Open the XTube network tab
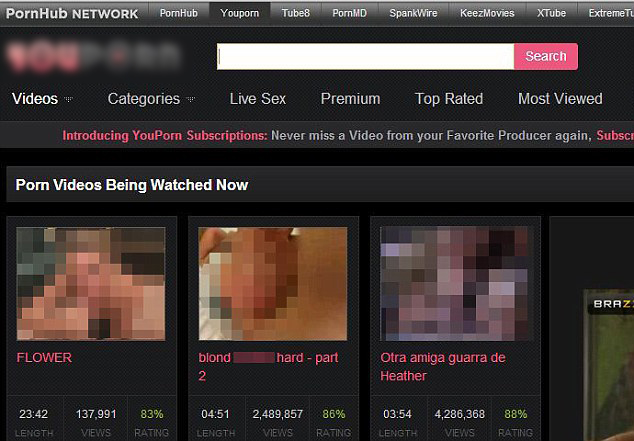This screenshot has width=634, height=441. click(552, 13)
